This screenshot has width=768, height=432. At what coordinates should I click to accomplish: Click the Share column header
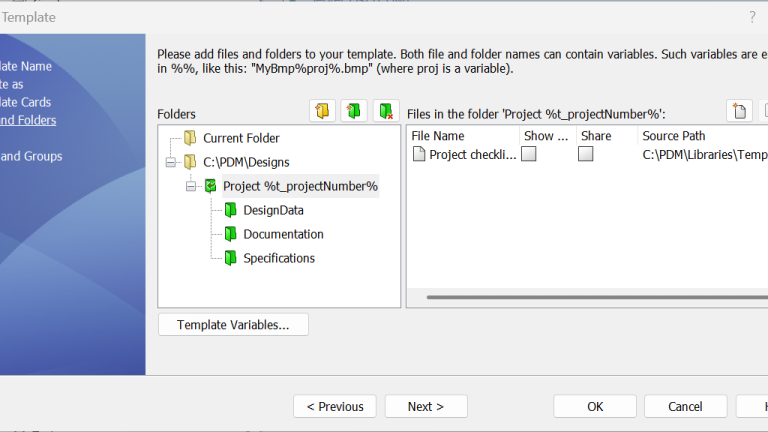[606, 136]
